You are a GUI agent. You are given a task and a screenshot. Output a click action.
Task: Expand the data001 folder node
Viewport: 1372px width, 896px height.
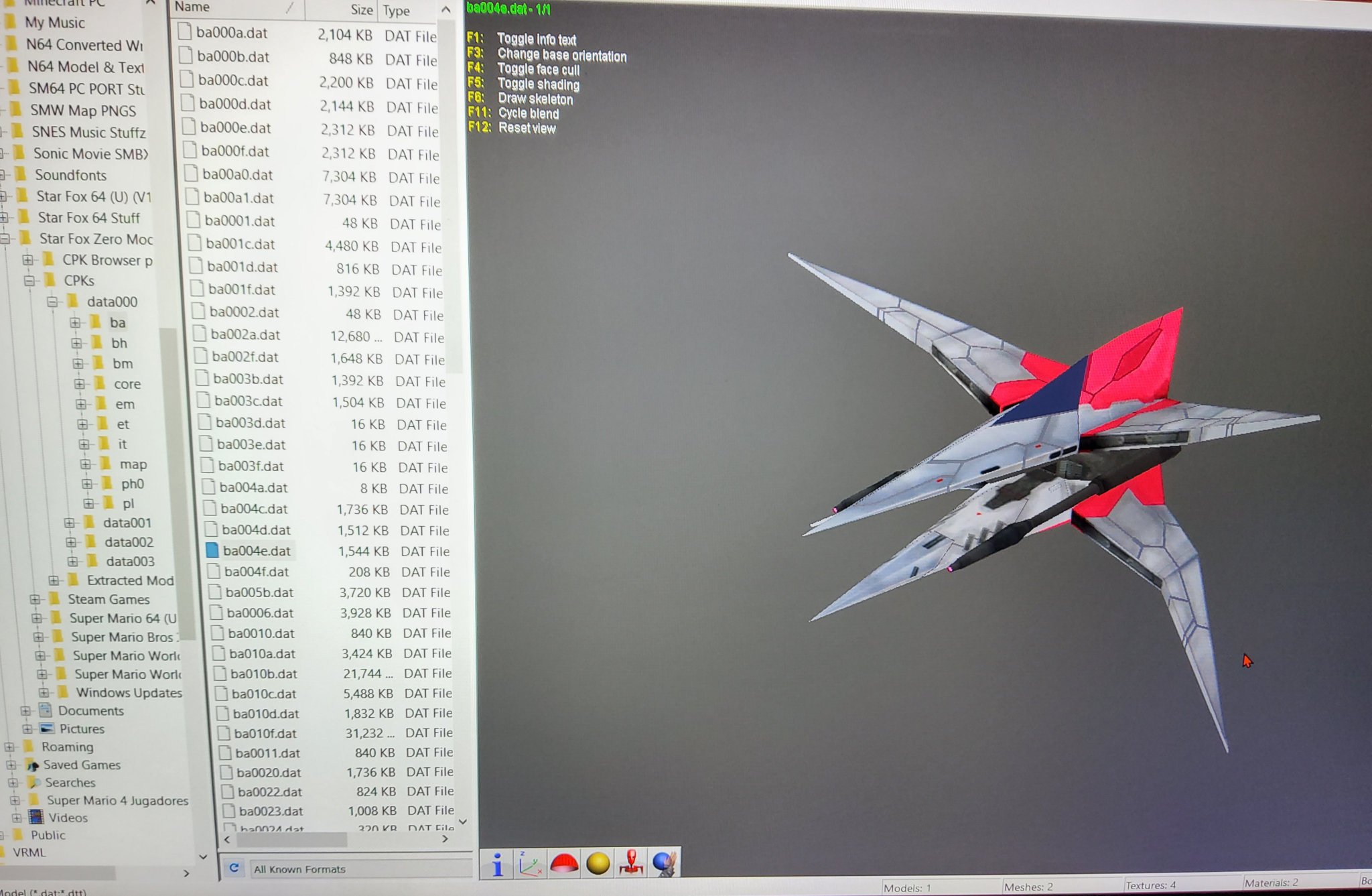70,523
